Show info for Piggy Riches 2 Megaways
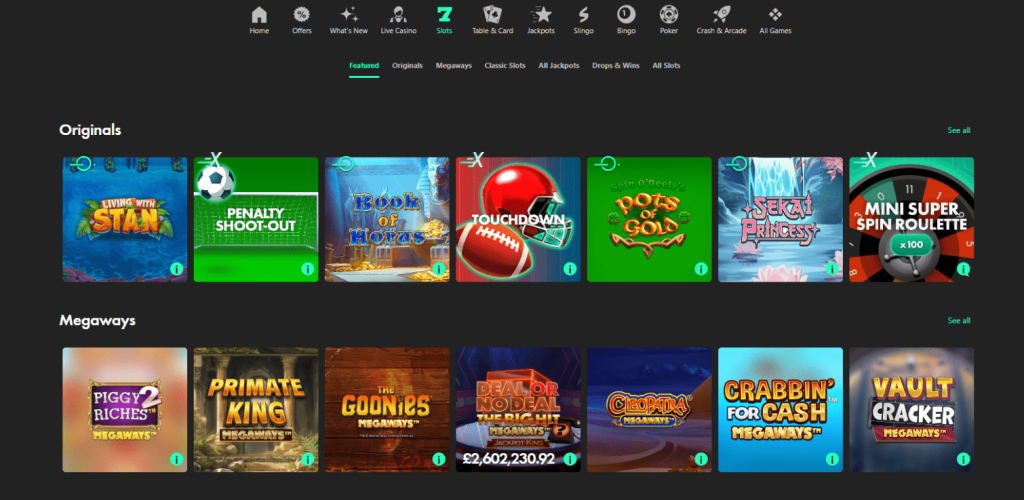Image resolution: width=1024 pixels, height=500 pixels. point(176,460)
